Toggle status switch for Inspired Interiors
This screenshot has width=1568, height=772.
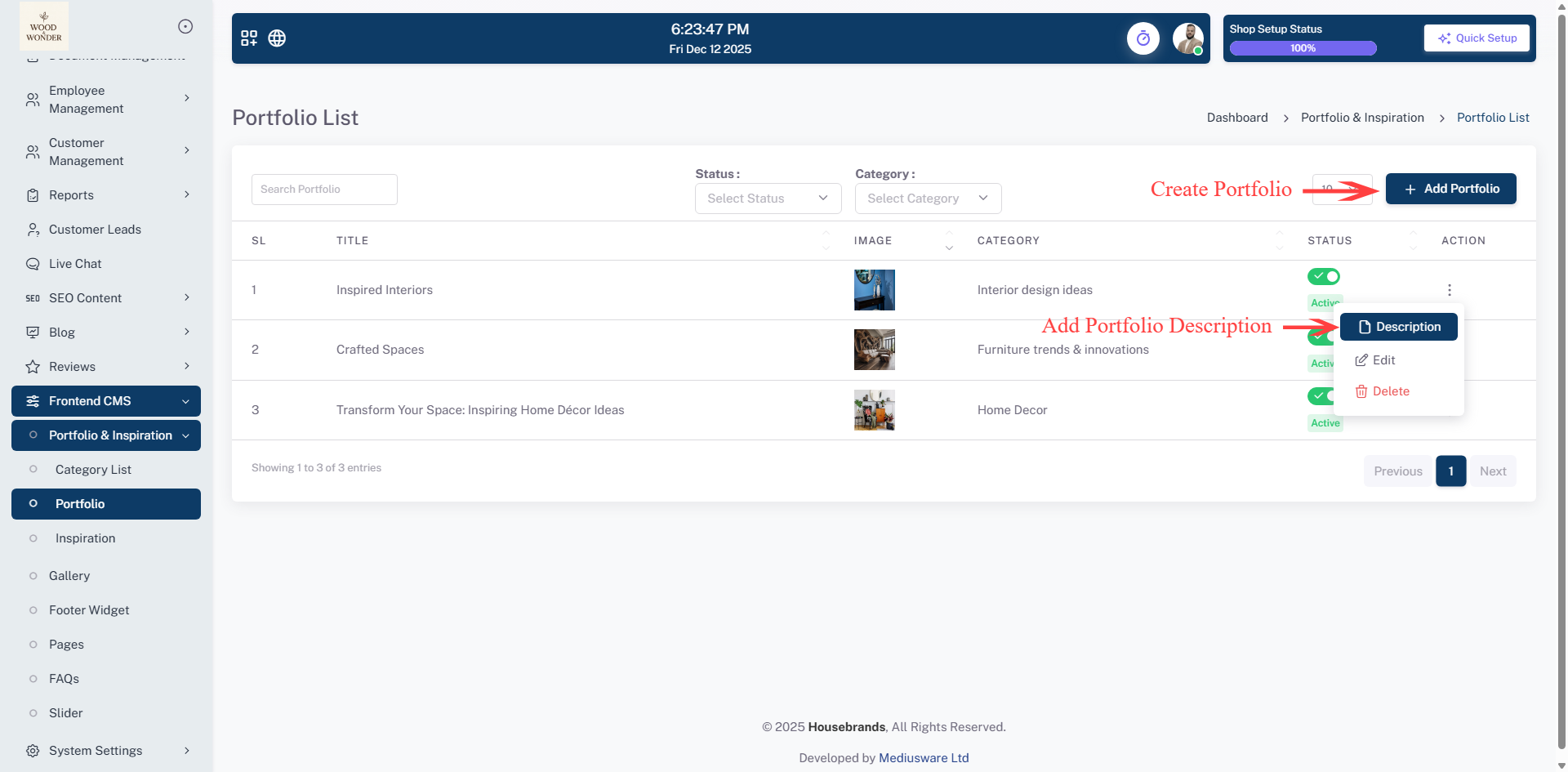point(1323,276)
